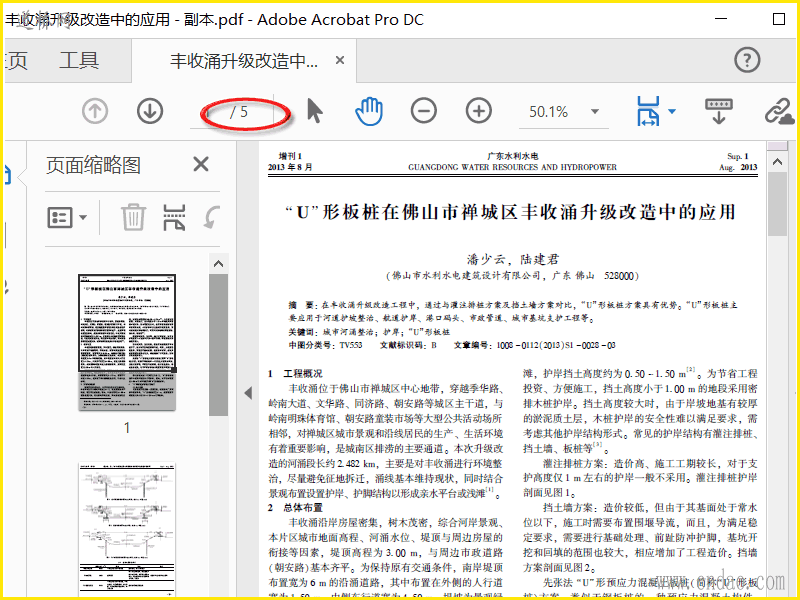
Task: Click the 页面缩略图 panel title
Action: point(93,165)
